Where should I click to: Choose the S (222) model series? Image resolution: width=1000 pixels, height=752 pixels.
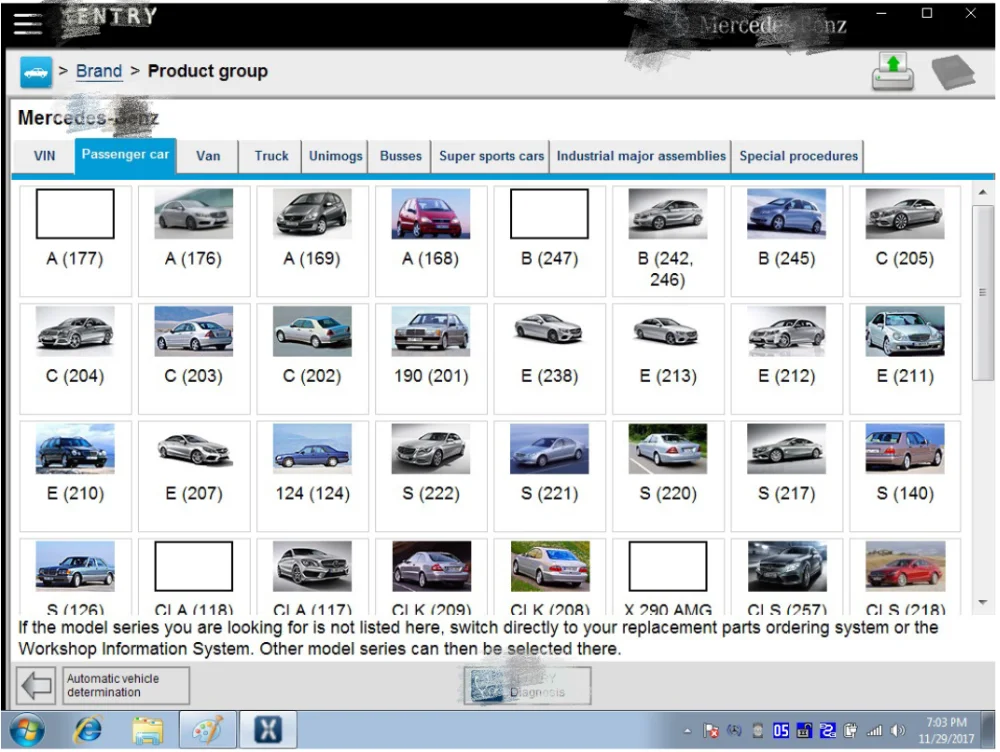[x=431, y=476]
